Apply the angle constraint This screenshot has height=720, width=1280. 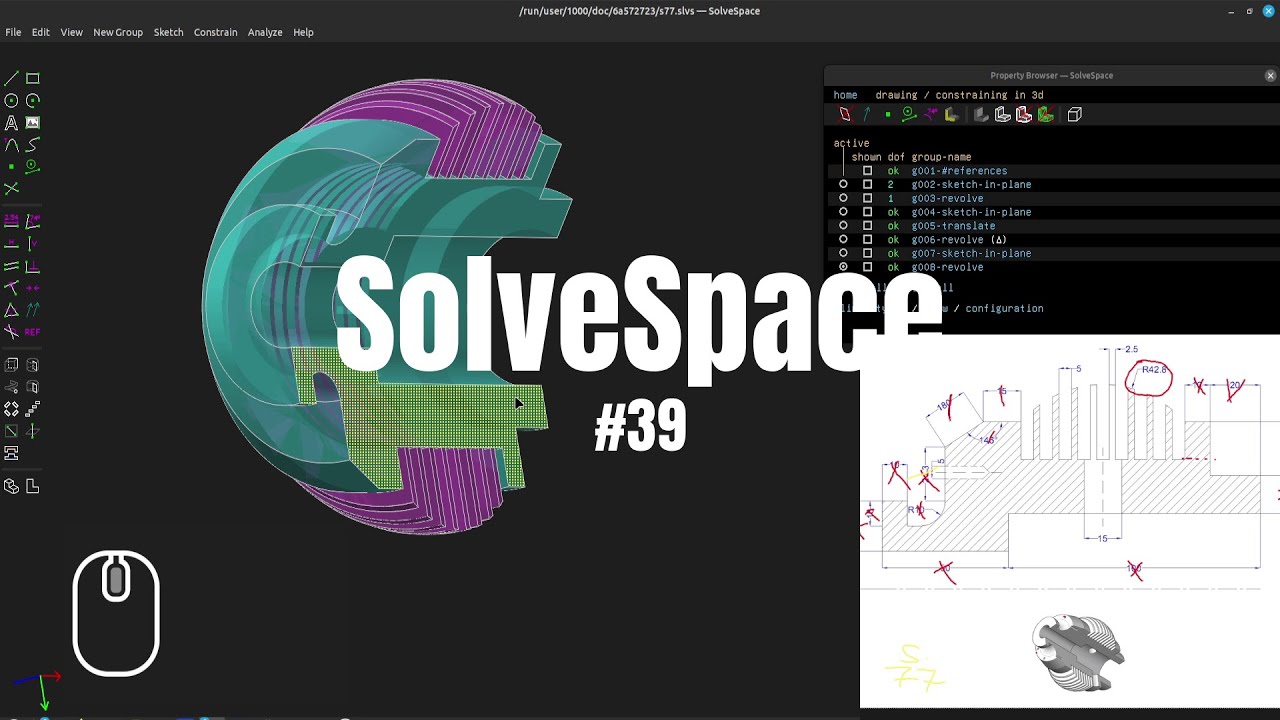(x=33, y=220)
